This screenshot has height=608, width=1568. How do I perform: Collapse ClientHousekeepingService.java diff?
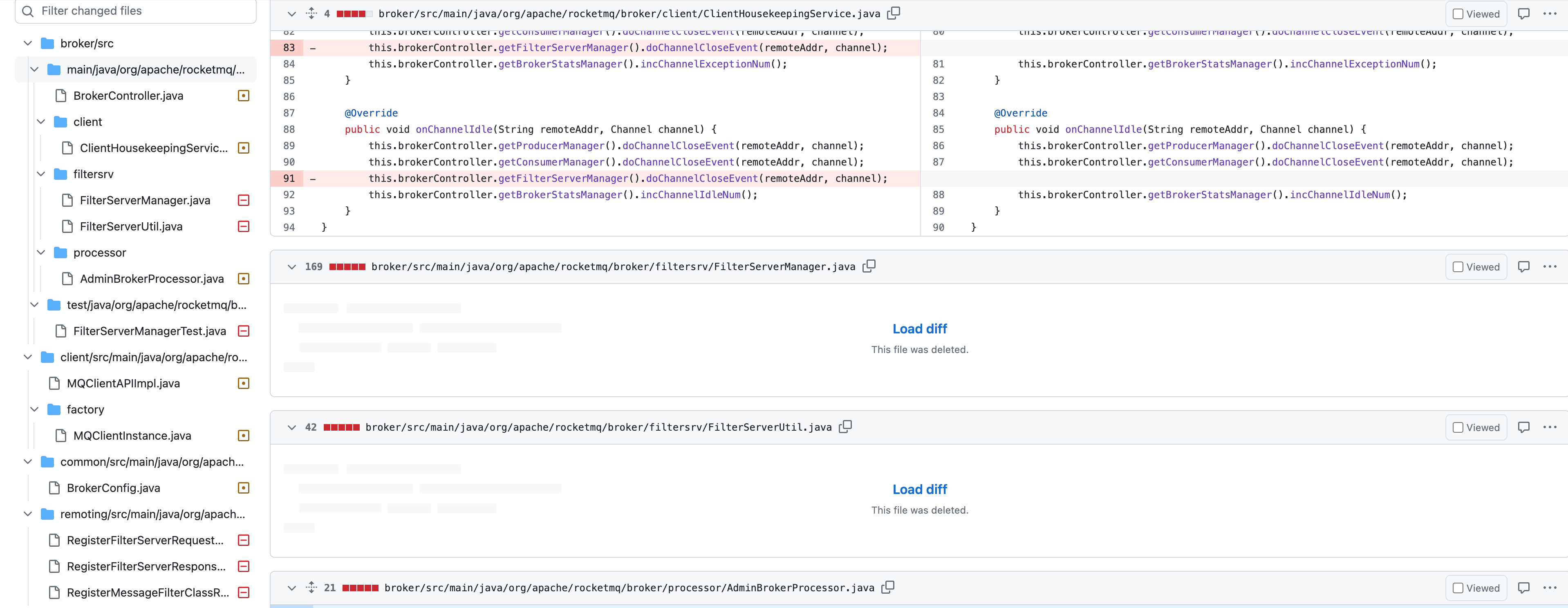[x=291, y=13]
